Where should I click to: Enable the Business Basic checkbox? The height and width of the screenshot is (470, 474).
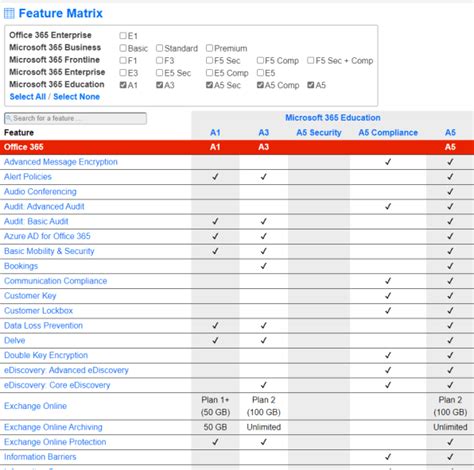pos(123,48)
